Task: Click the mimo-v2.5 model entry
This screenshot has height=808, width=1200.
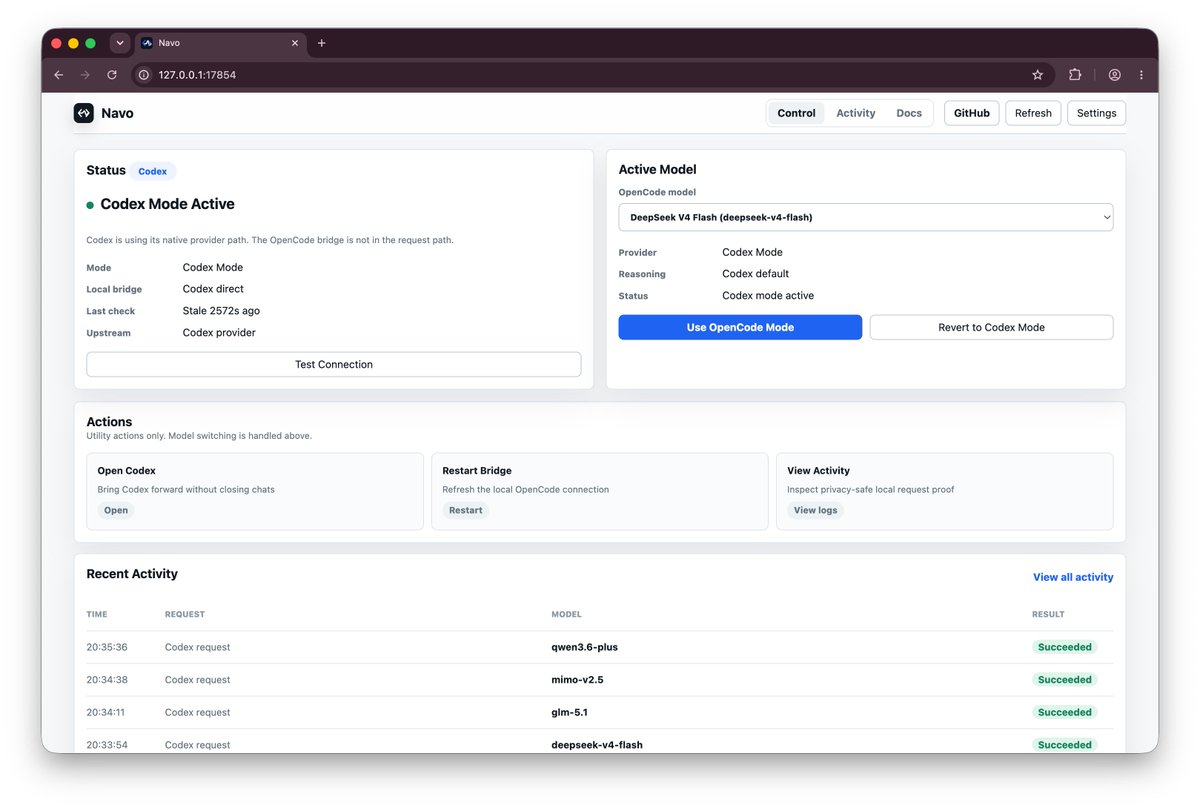Action: [578, 680]
